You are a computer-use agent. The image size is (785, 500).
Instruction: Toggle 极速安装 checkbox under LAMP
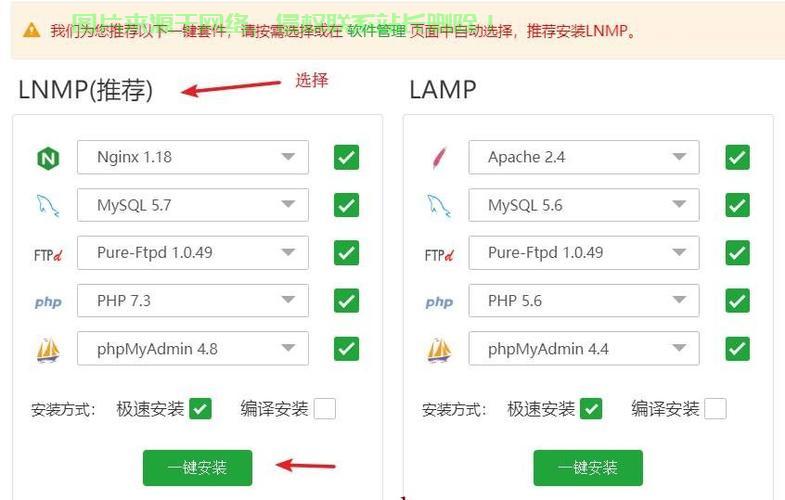click(x=591, y=409)
